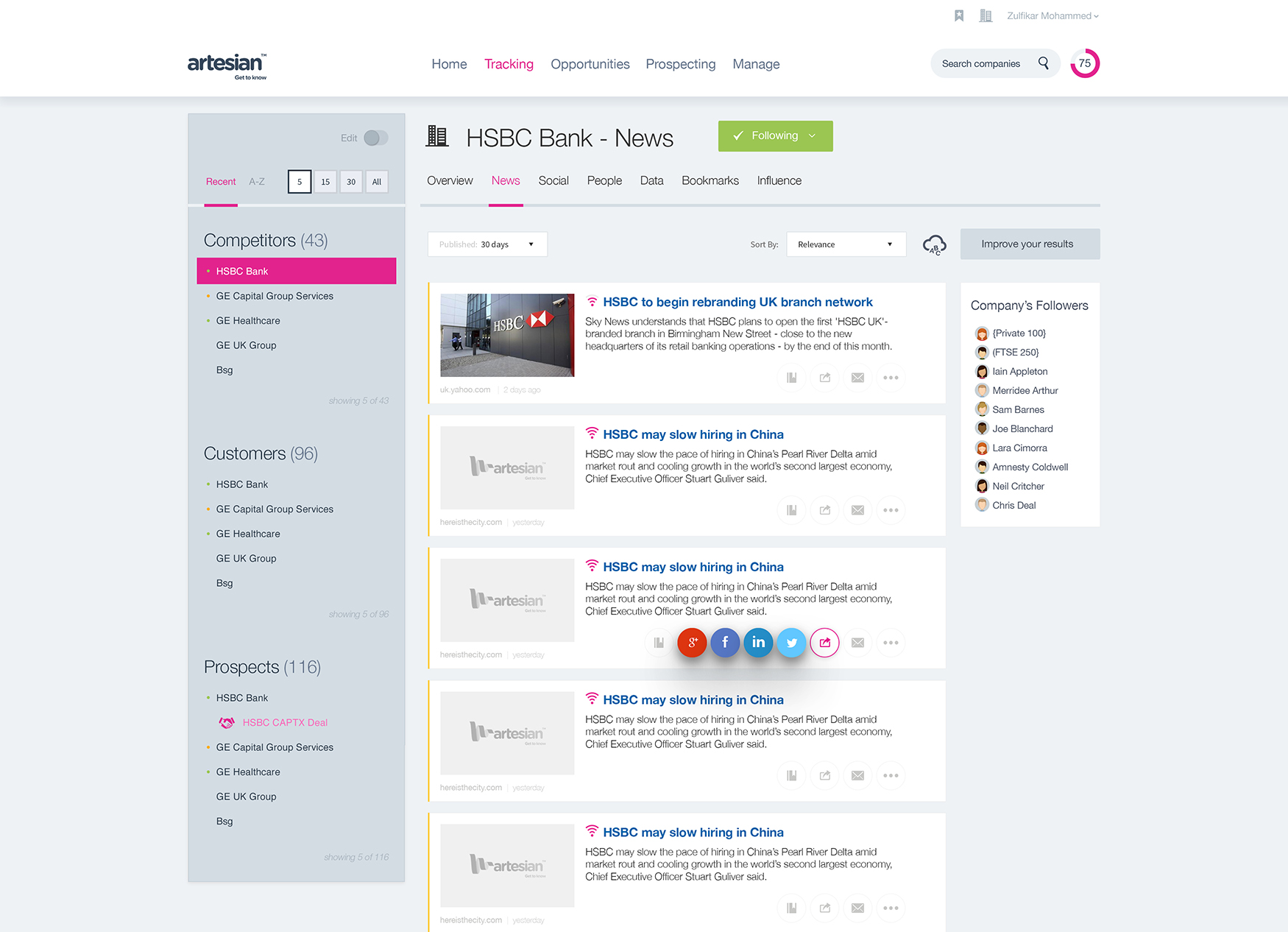Screen dimensions: 1288x932
Task: Show 15 items per list
Action: pos(325,182)
